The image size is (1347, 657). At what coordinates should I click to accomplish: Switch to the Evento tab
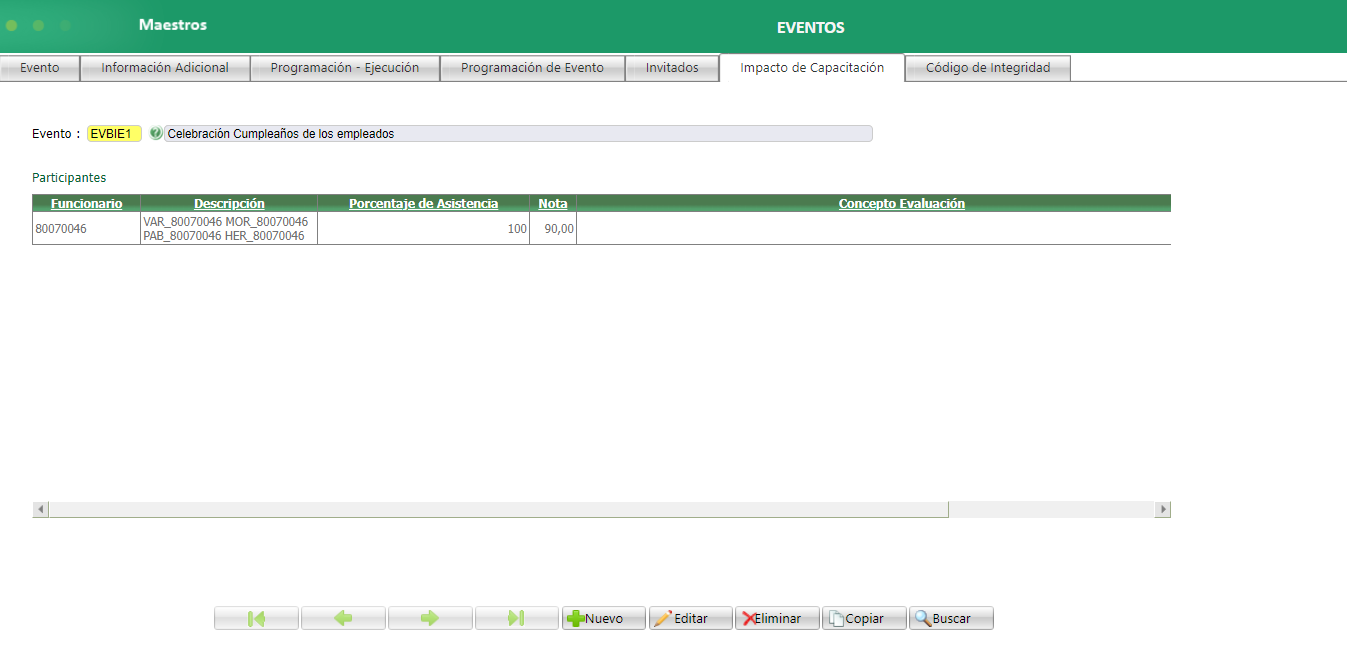pos(40,68)
